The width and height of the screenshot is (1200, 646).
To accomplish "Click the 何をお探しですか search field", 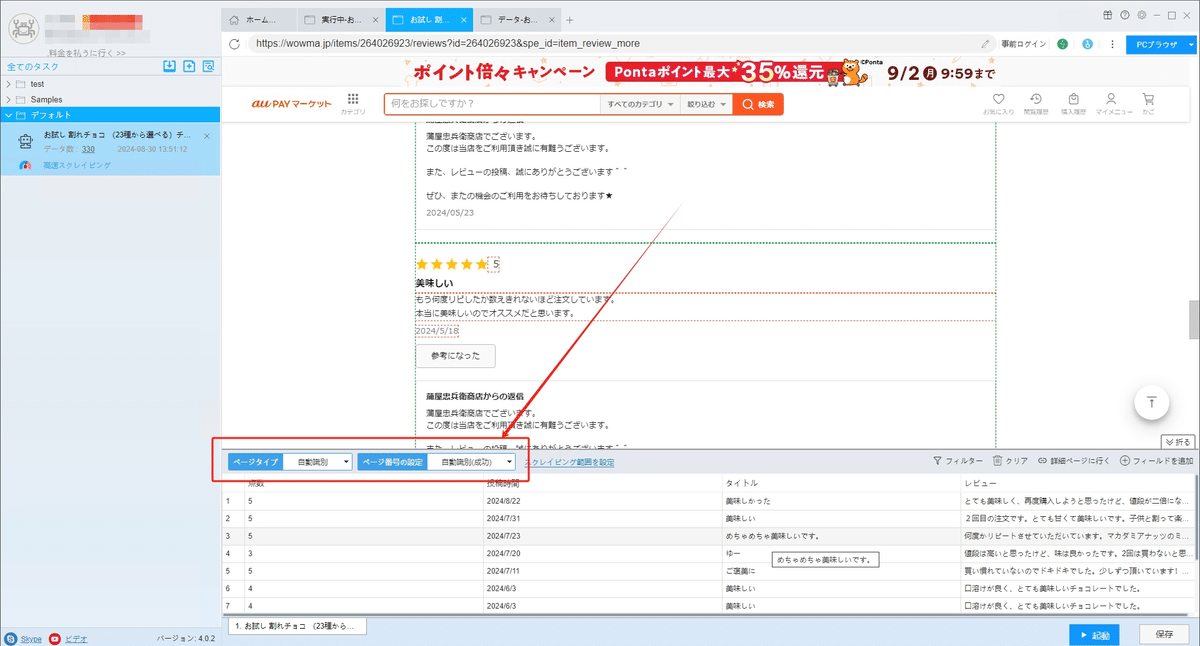I will pos(492,104).
